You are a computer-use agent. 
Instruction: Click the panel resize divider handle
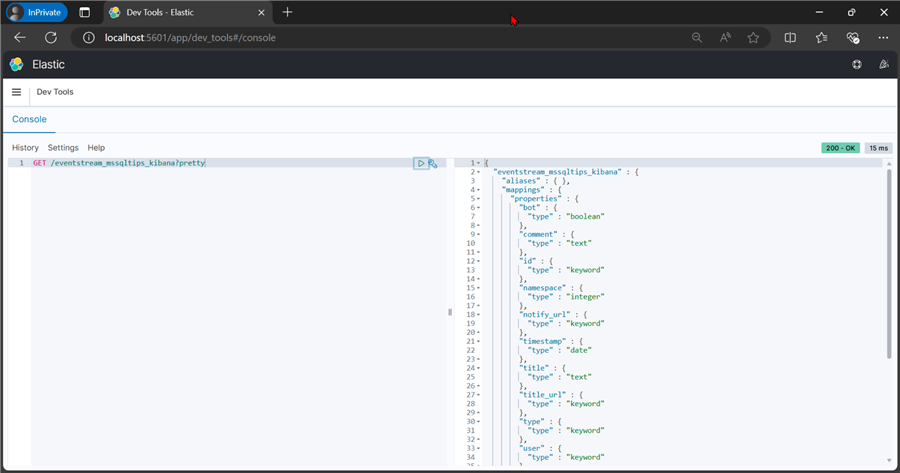point(449,312)
